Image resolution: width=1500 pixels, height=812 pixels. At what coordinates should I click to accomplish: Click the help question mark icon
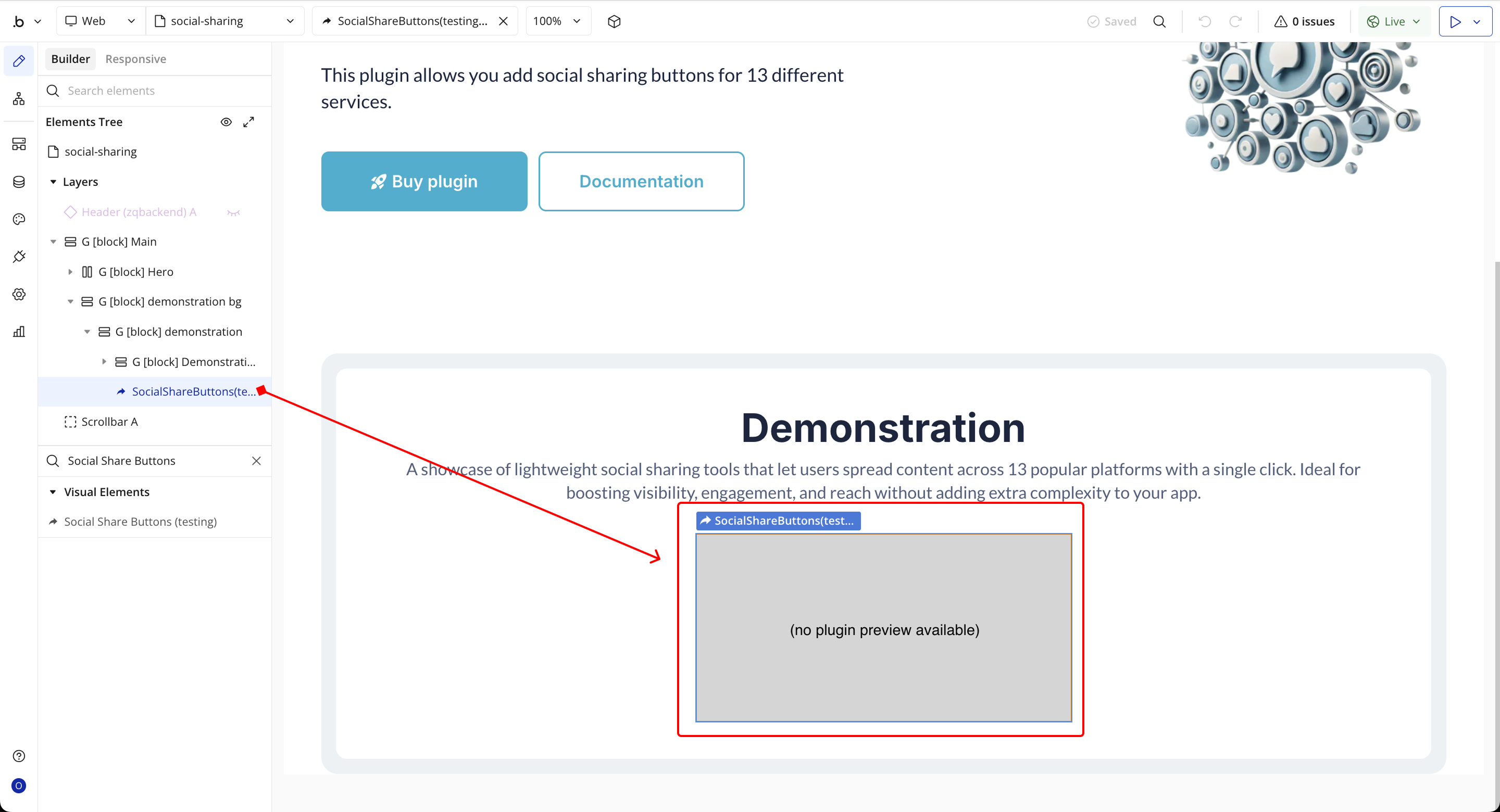[19, 756]
